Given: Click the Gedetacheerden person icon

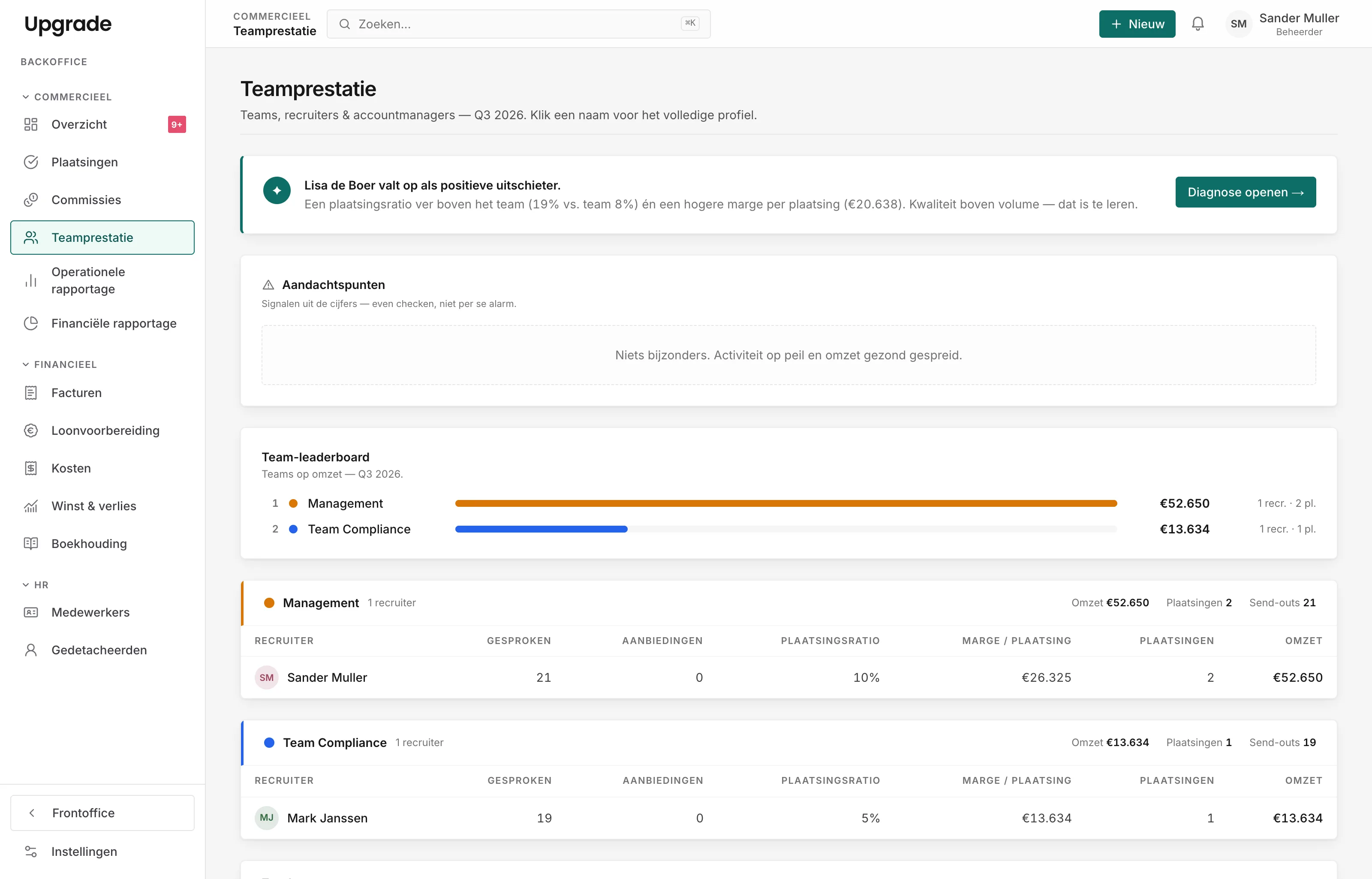Looking at the screenshot, I should (31, 650).
